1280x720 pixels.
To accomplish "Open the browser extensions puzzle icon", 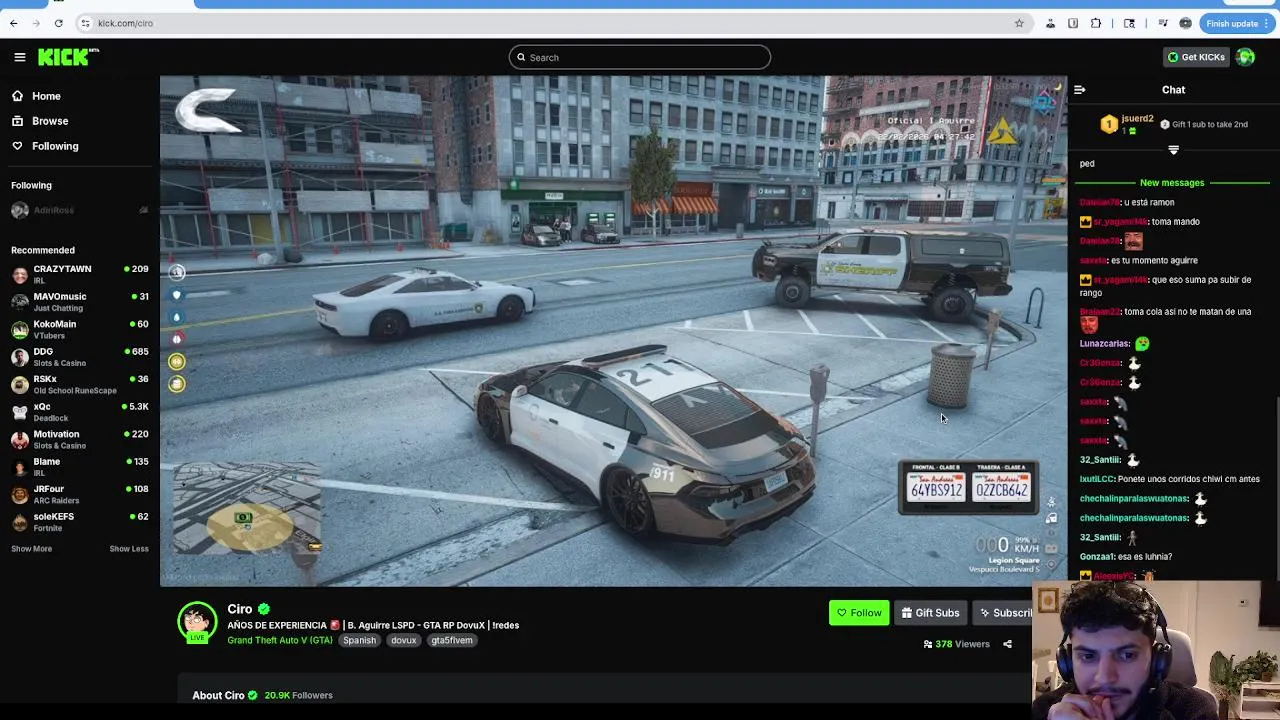I will tap(1096, 23).
